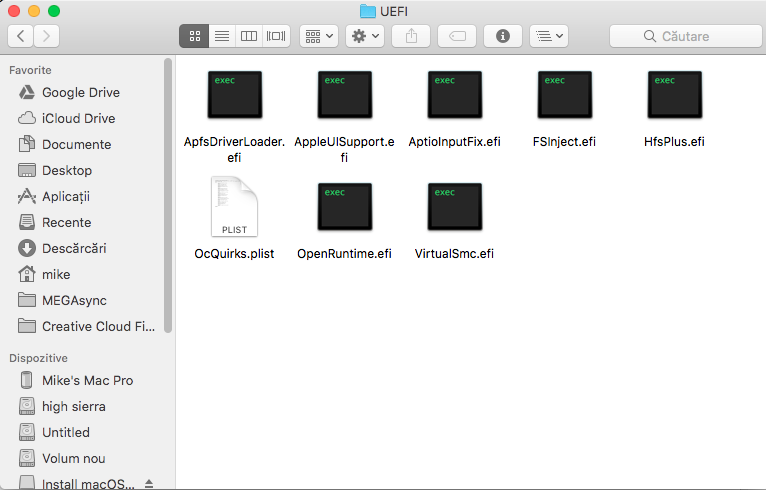Click the "AptioInputFix.efi" file name label
The width and height of the screenshot is (766, 490).
(x=454, y=142)
